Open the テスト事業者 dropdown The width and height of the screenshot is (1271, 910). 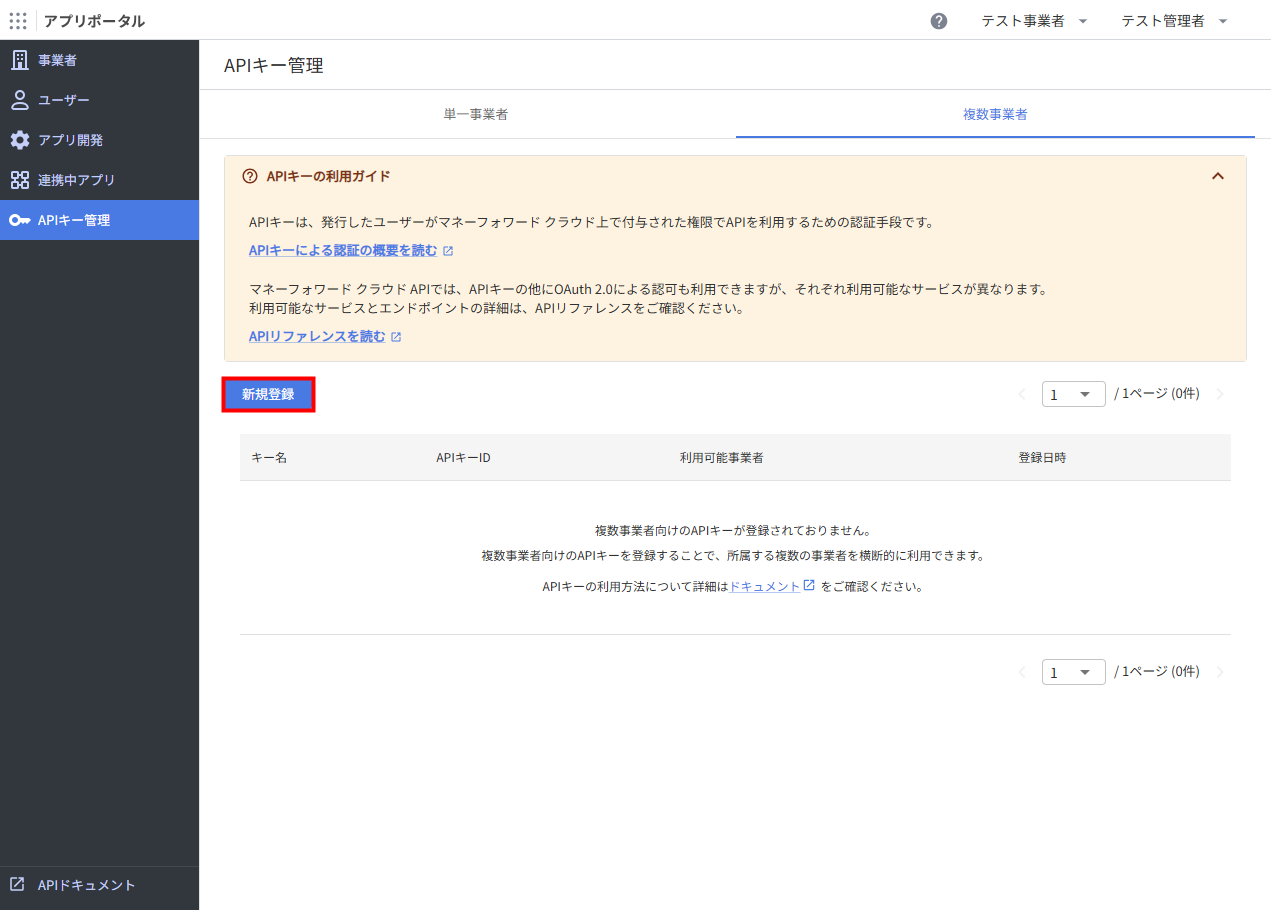click(x=1034, y=21)
